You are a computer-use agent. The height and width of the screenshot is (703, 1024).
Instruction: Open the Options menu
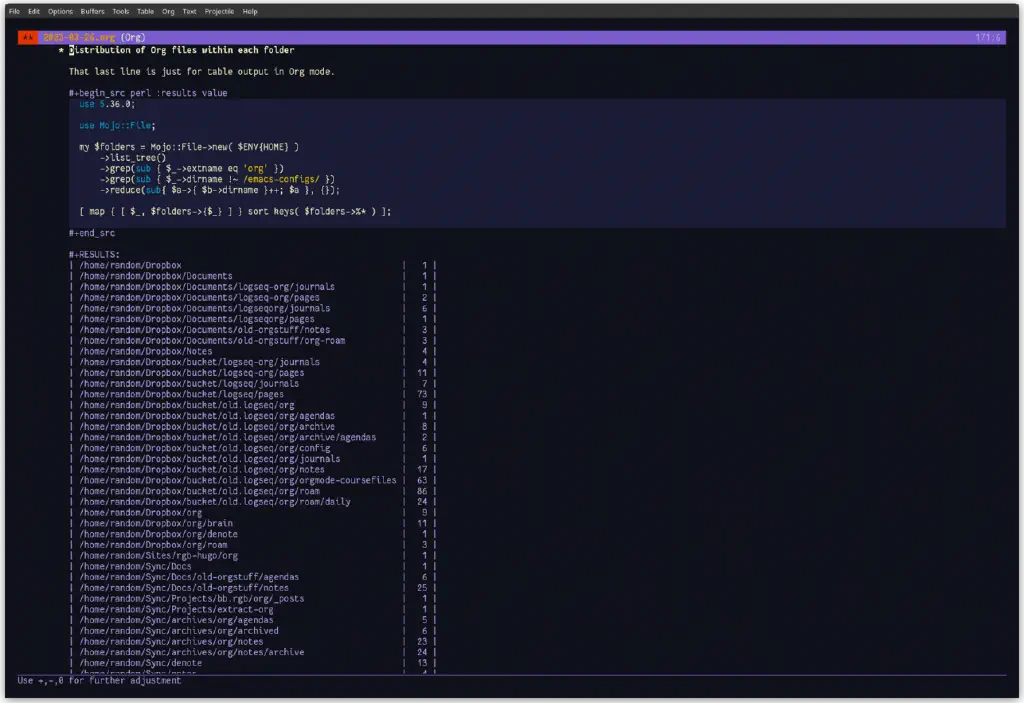60,11
